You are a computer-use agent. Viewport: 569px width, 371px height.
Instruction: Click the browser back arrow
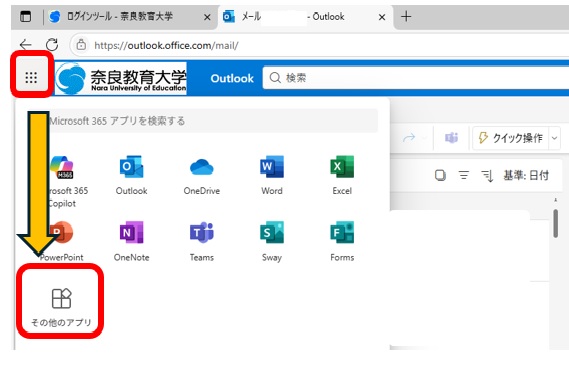tap(25, 45)
